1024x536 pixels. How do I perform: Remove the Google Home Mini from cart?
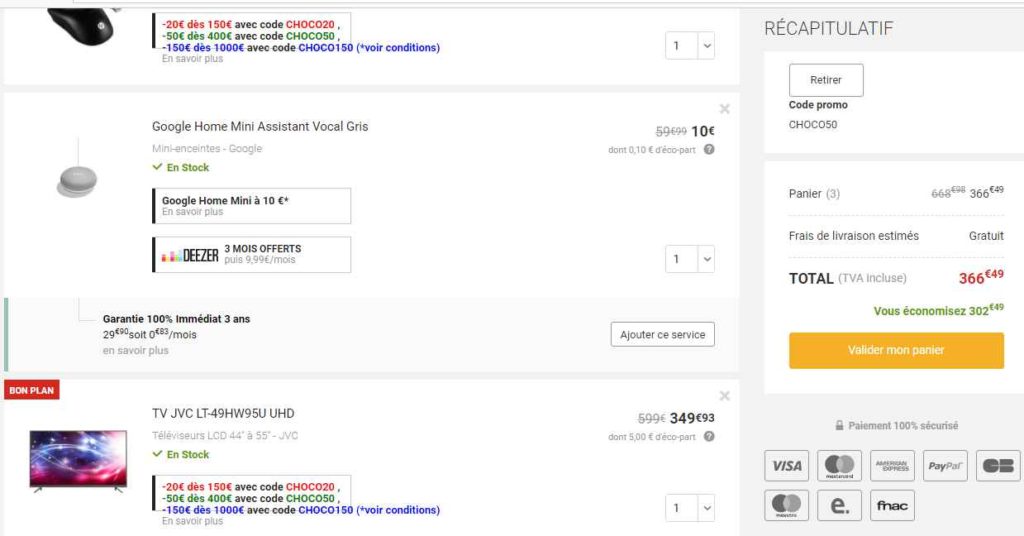tap(724, 109)
